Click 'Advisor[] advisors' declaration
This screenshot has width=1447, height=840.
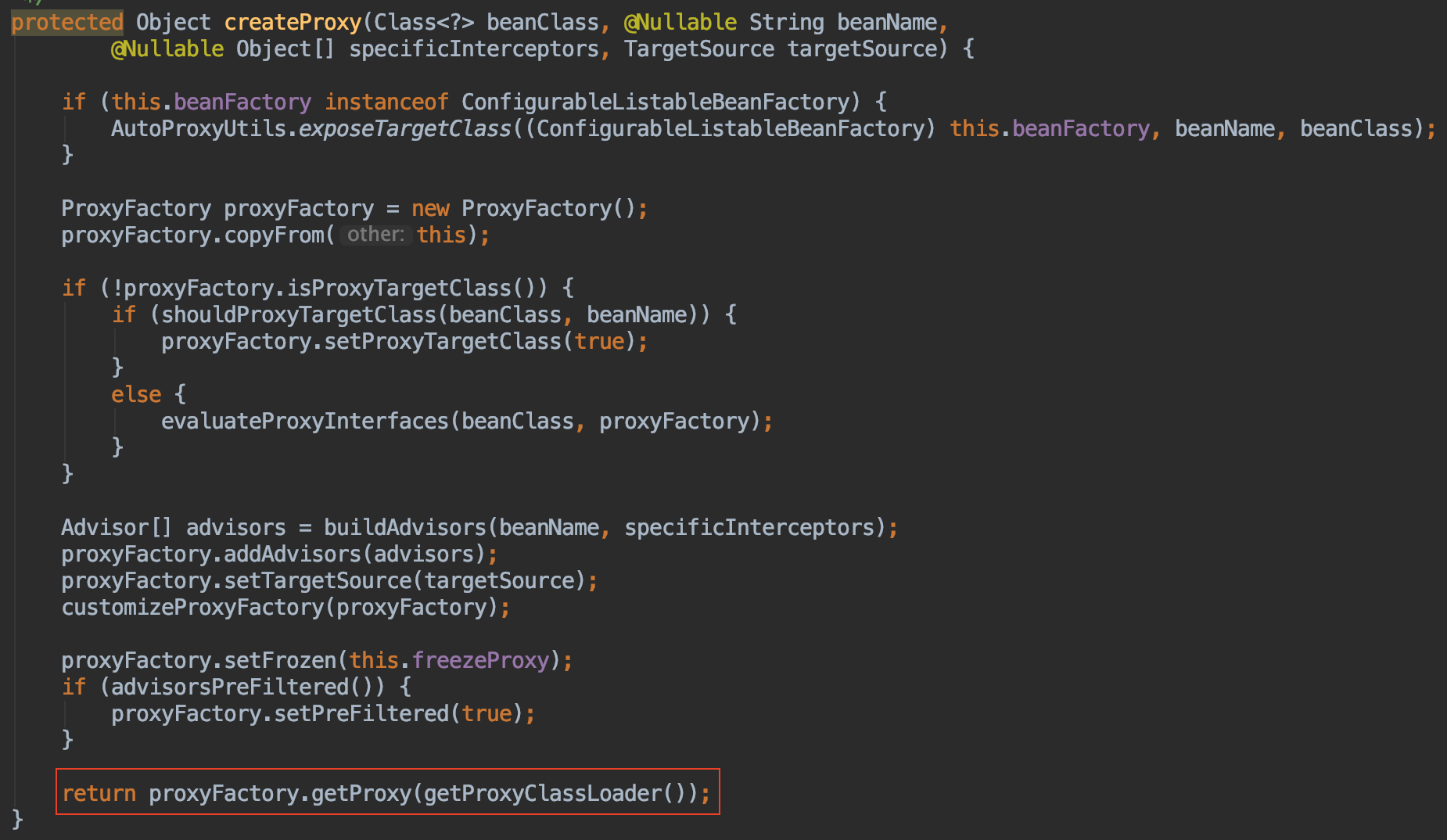tap(174, 528)
